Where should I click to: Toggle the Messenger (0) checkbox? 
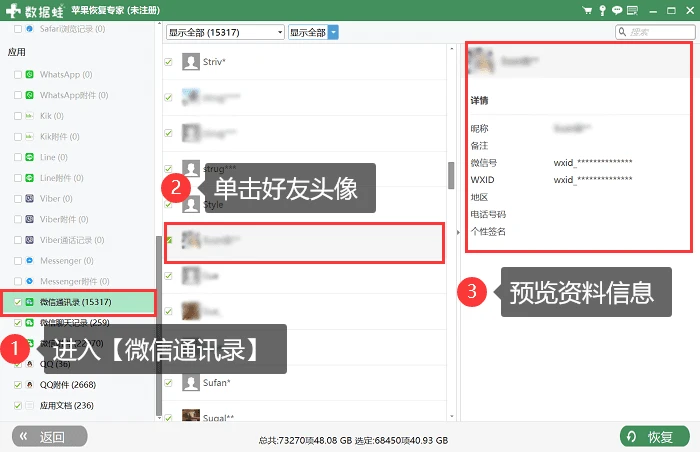point(18,260)
